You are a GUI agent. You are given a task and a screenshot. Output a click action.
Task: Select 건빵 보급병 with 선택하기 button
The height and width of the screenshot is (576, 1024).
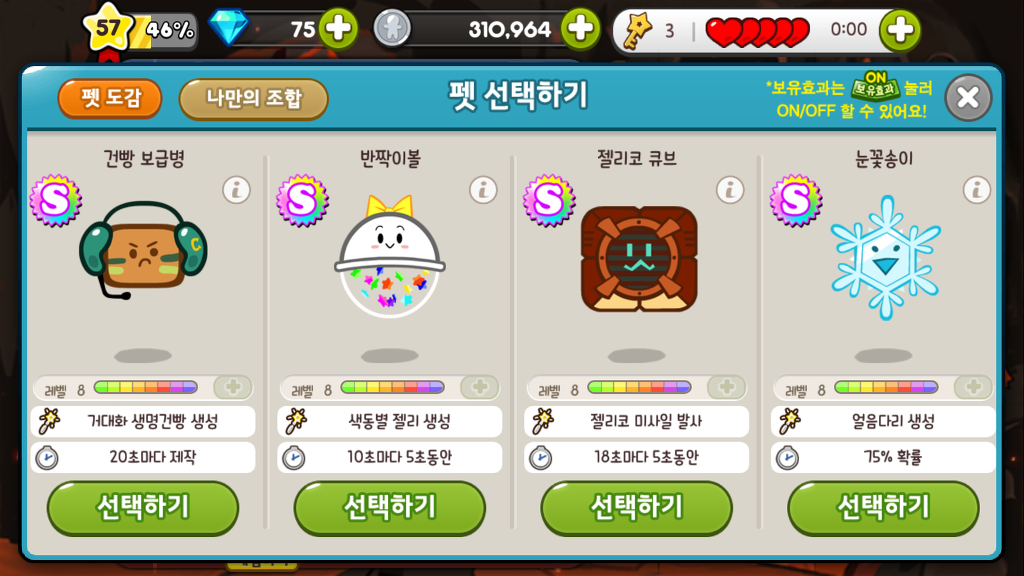click(143, 507)
